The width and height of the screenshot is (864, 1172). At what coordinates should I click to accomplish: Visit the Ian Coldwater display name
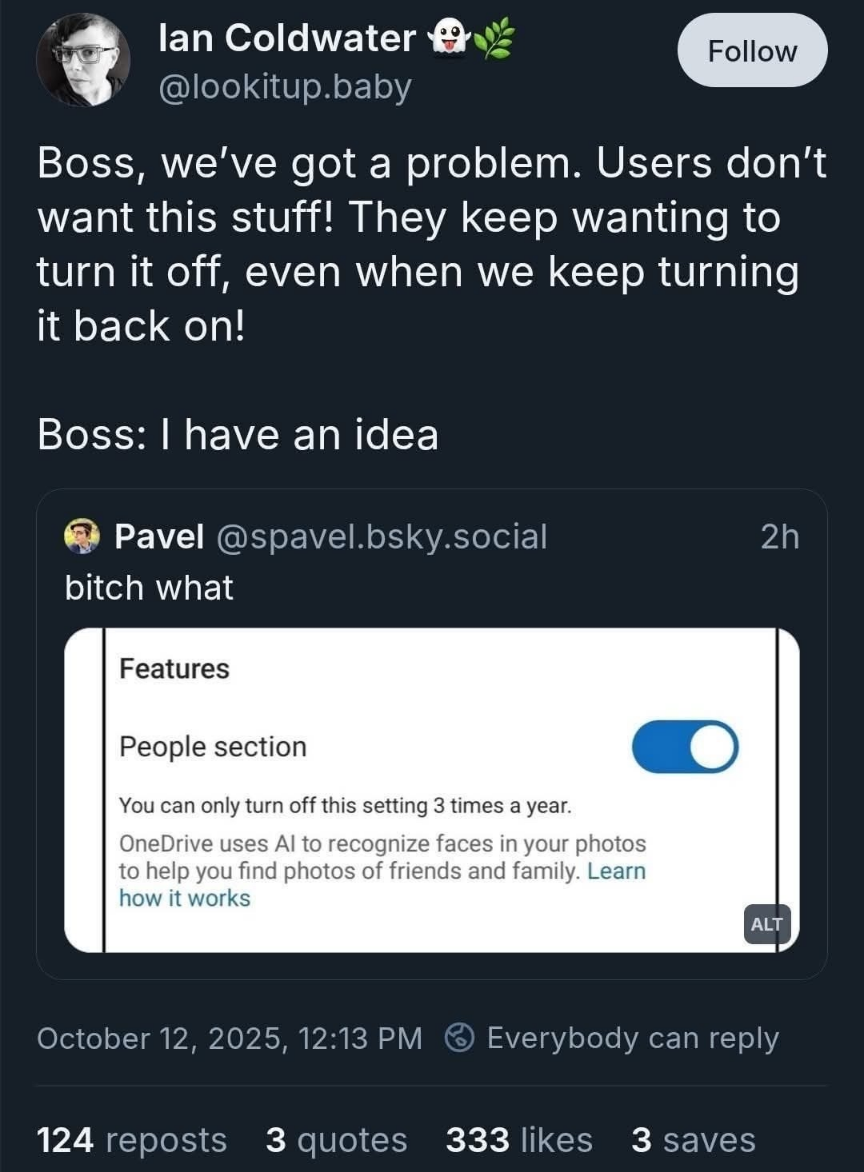point(288,39)
